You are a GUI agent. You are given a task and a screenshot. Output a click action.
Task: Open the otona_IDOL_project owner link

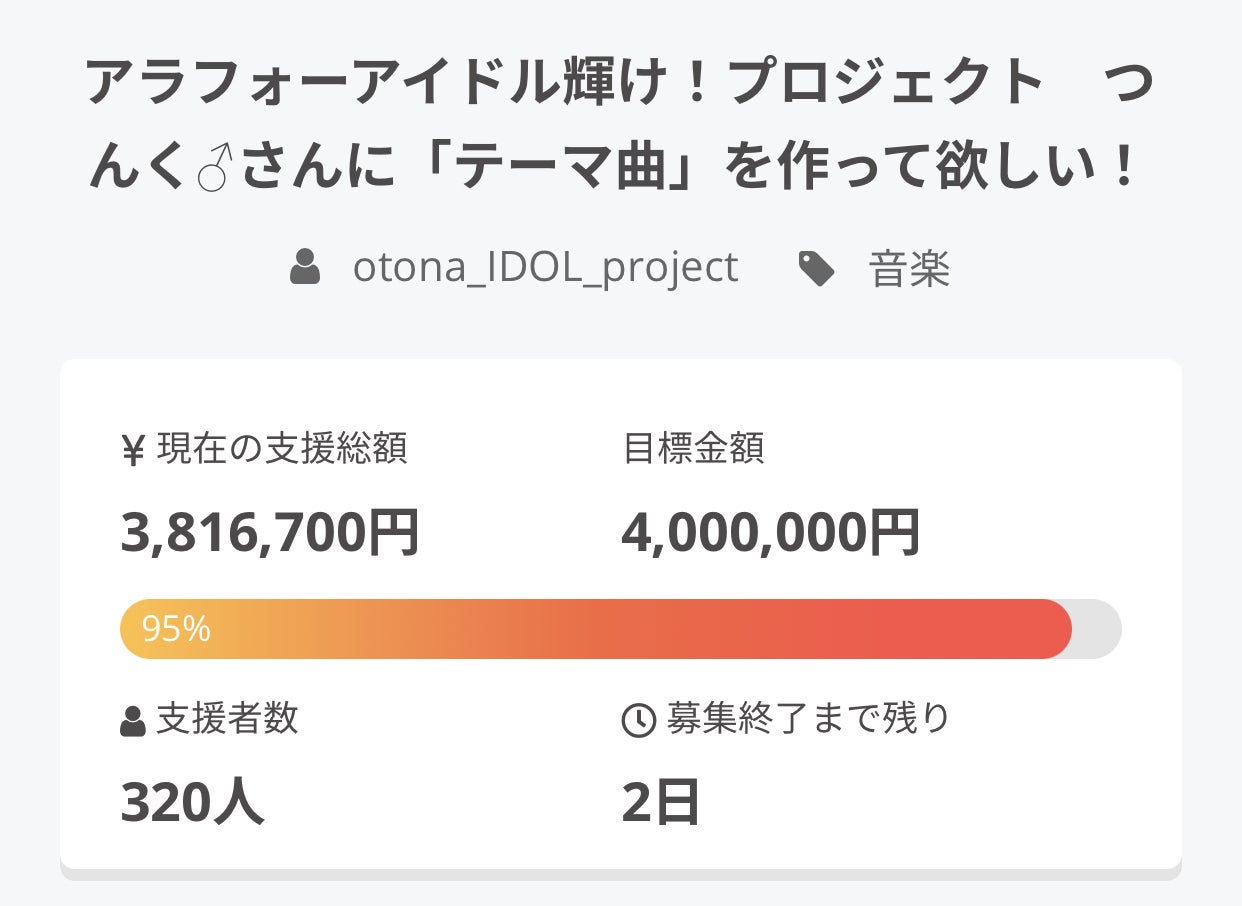click(545, 268)
